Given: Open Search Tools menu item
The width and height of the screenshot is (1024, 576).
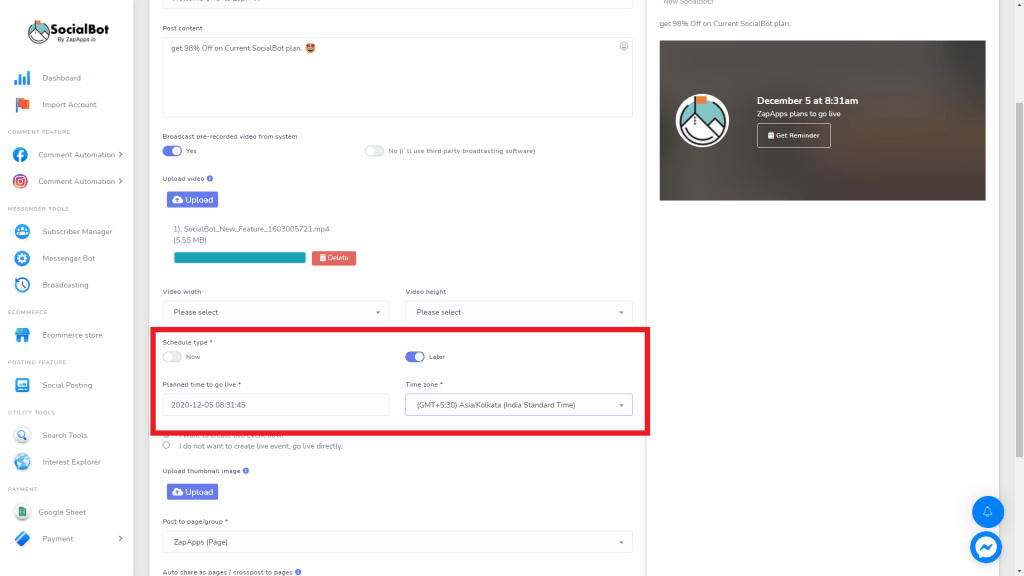Looking at the screenshot, I should click(x=65, y=436).
